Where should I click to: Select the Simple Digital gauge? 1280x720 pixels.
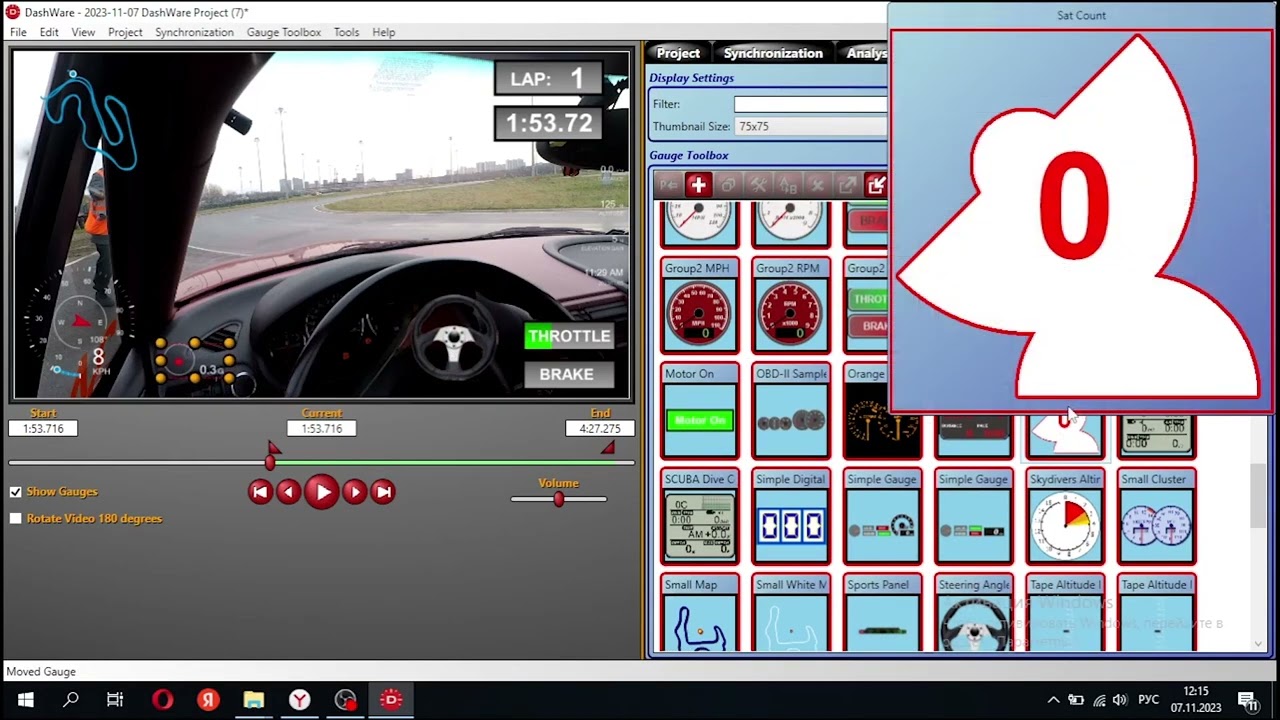coord(790,516)
